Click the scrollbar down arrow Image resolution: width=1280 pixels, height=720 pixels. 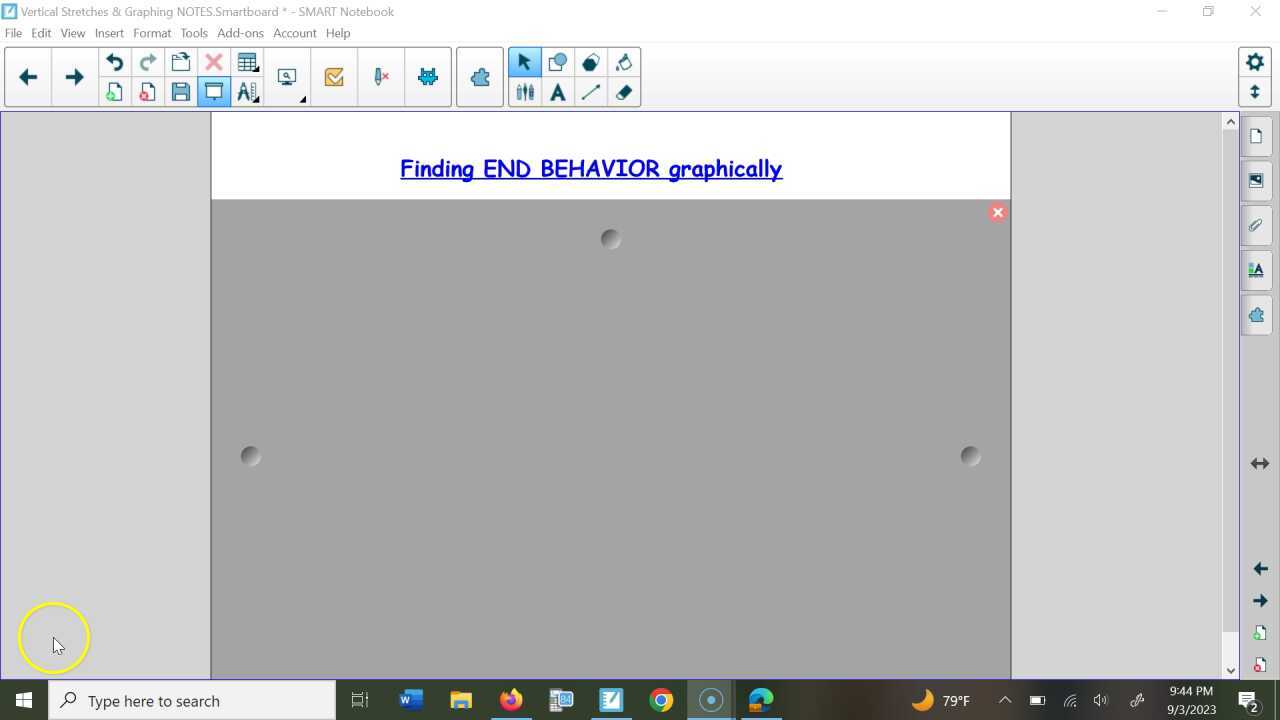(x=1230, y=669)
